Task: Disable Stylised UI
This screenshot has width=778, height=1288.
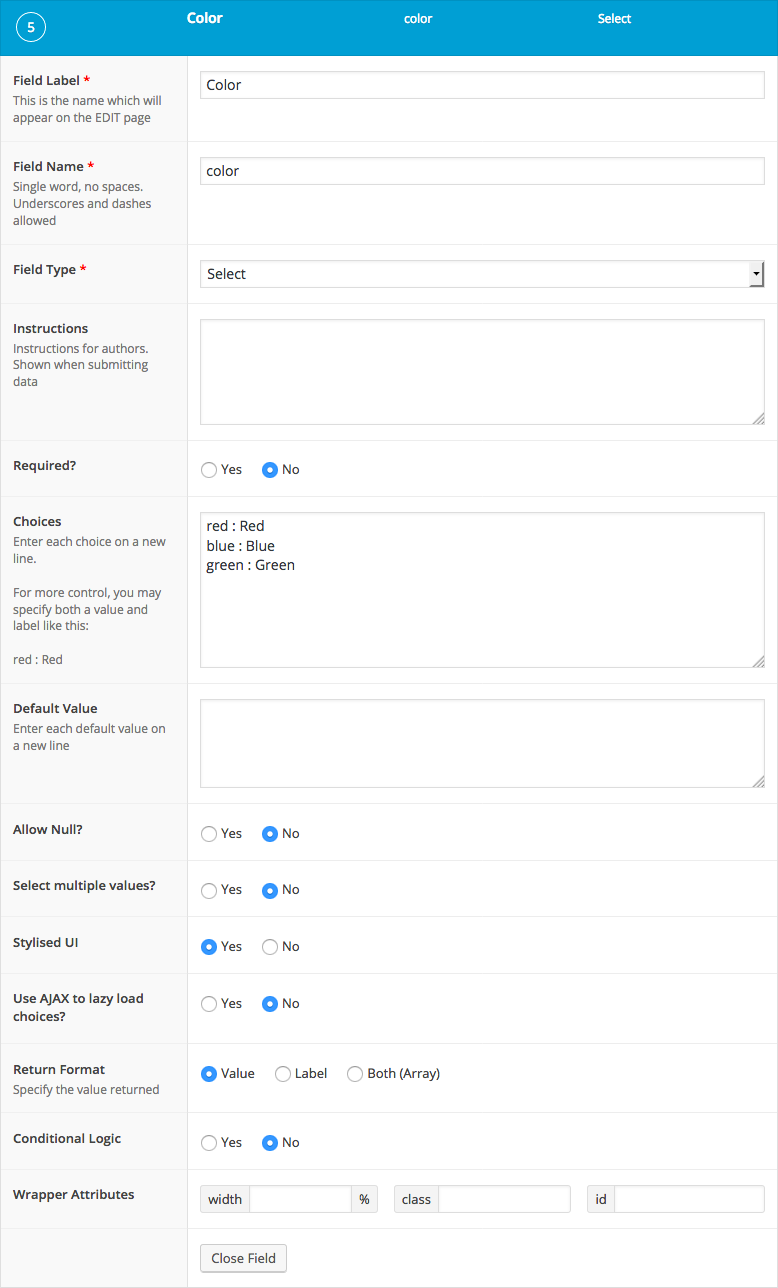Action: (x=269, y=946)
